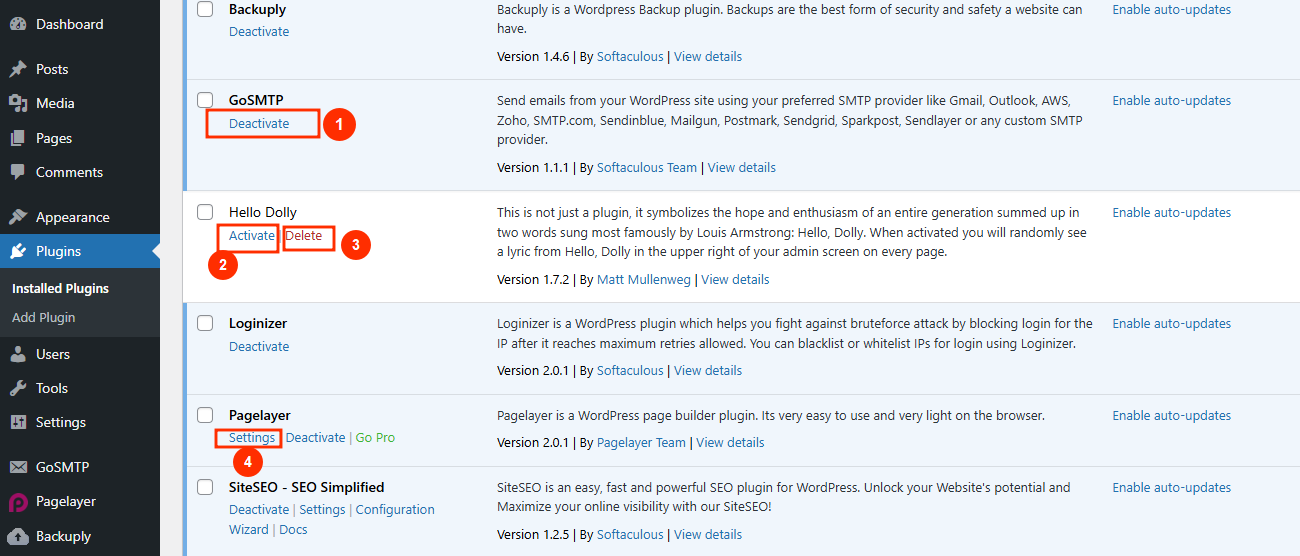Open the Users menu label
The image size is (1300, 556).
[x=53, y=354]
